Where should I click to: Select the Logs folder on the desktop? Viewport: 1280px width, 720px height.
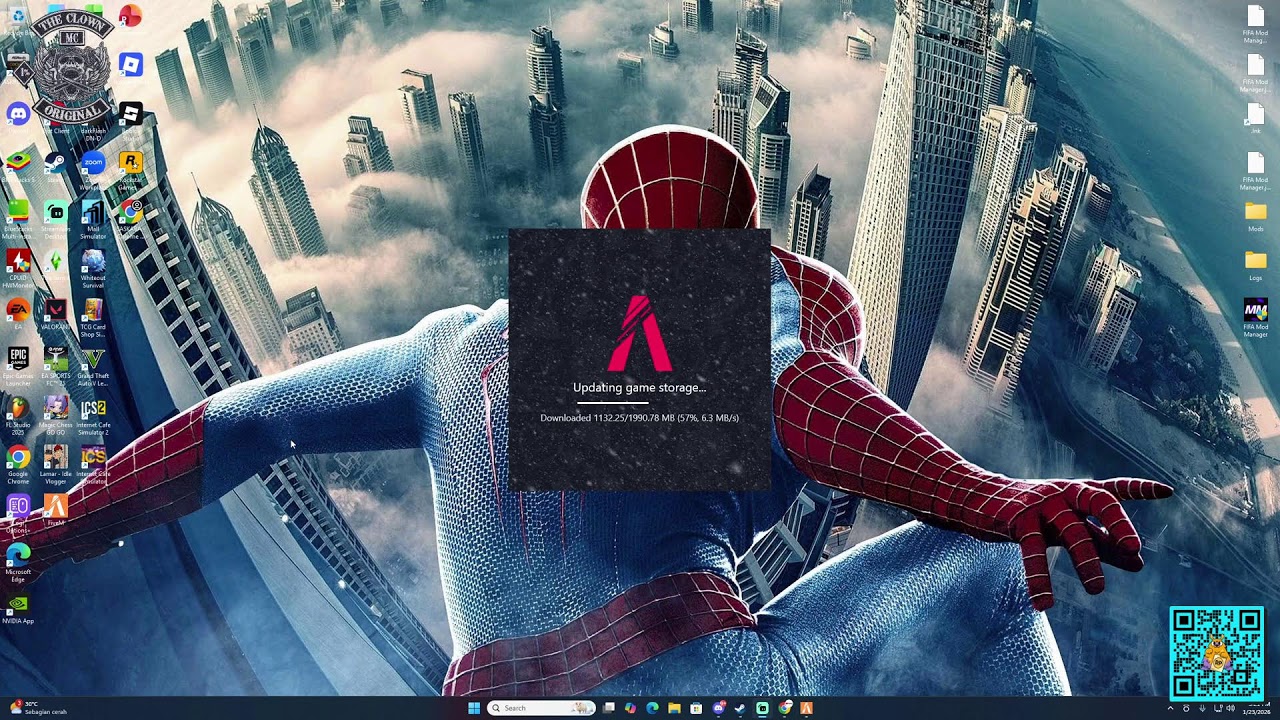pyautogui.click(x=1255, y=265)
